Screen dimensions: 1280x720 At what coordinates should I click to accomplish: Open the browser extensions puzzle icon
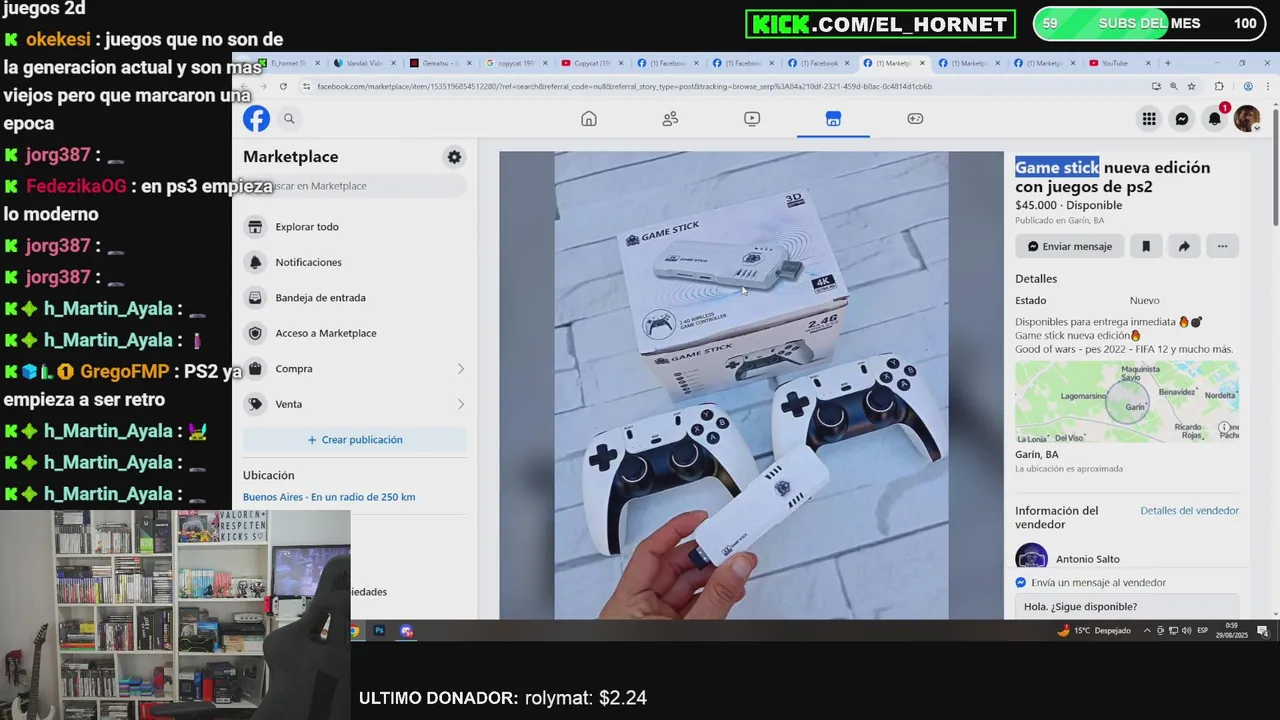pyautogui.click(x=1219, y=86)
